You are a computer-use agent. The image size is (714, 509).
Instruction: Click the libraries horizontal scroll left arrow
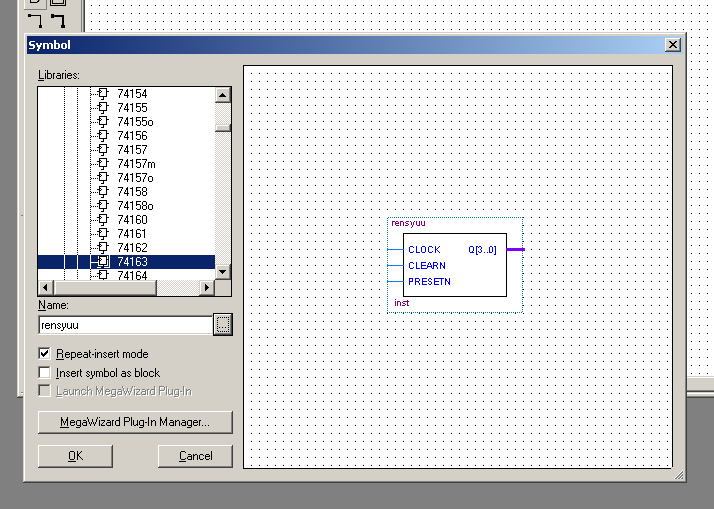46,288
